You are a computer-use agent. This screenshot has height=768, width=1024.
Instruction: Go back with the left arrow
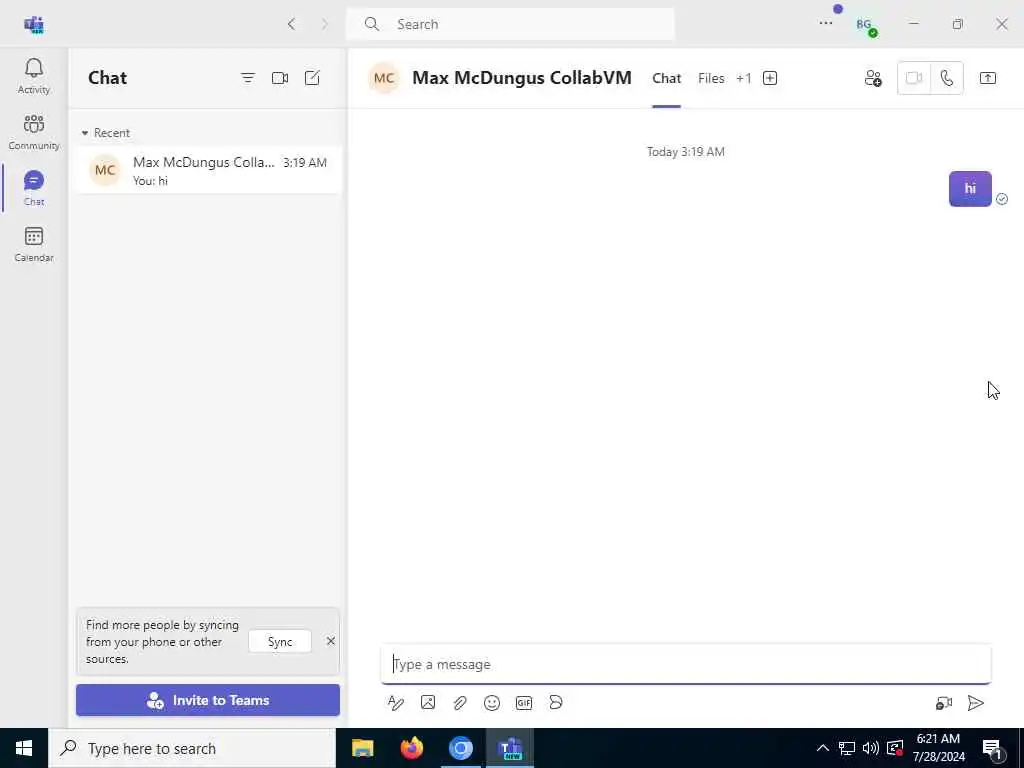tap(291, 24)
